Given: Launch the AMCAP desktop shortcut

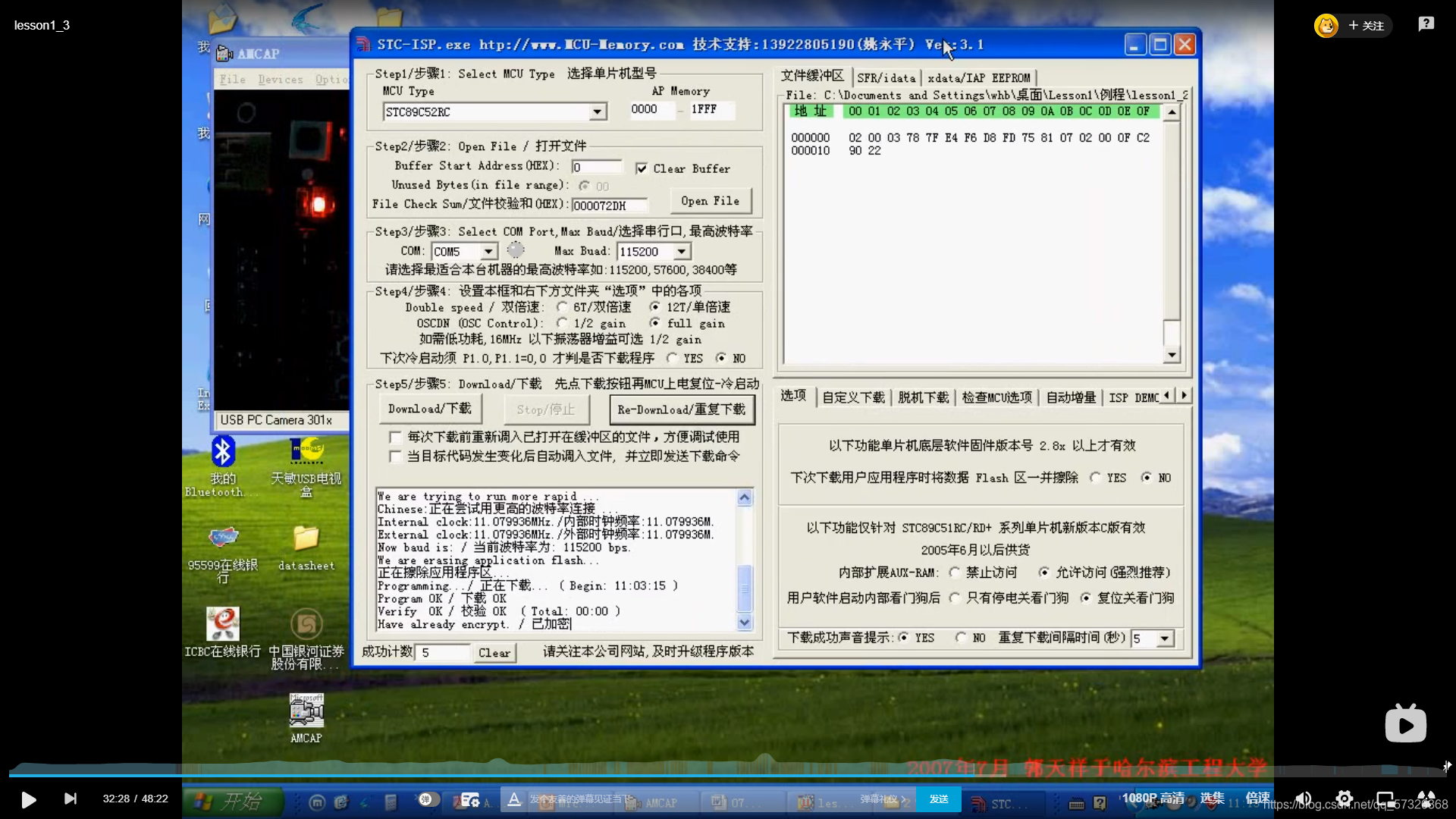Looking at the screenshot, I should [306, 712].
